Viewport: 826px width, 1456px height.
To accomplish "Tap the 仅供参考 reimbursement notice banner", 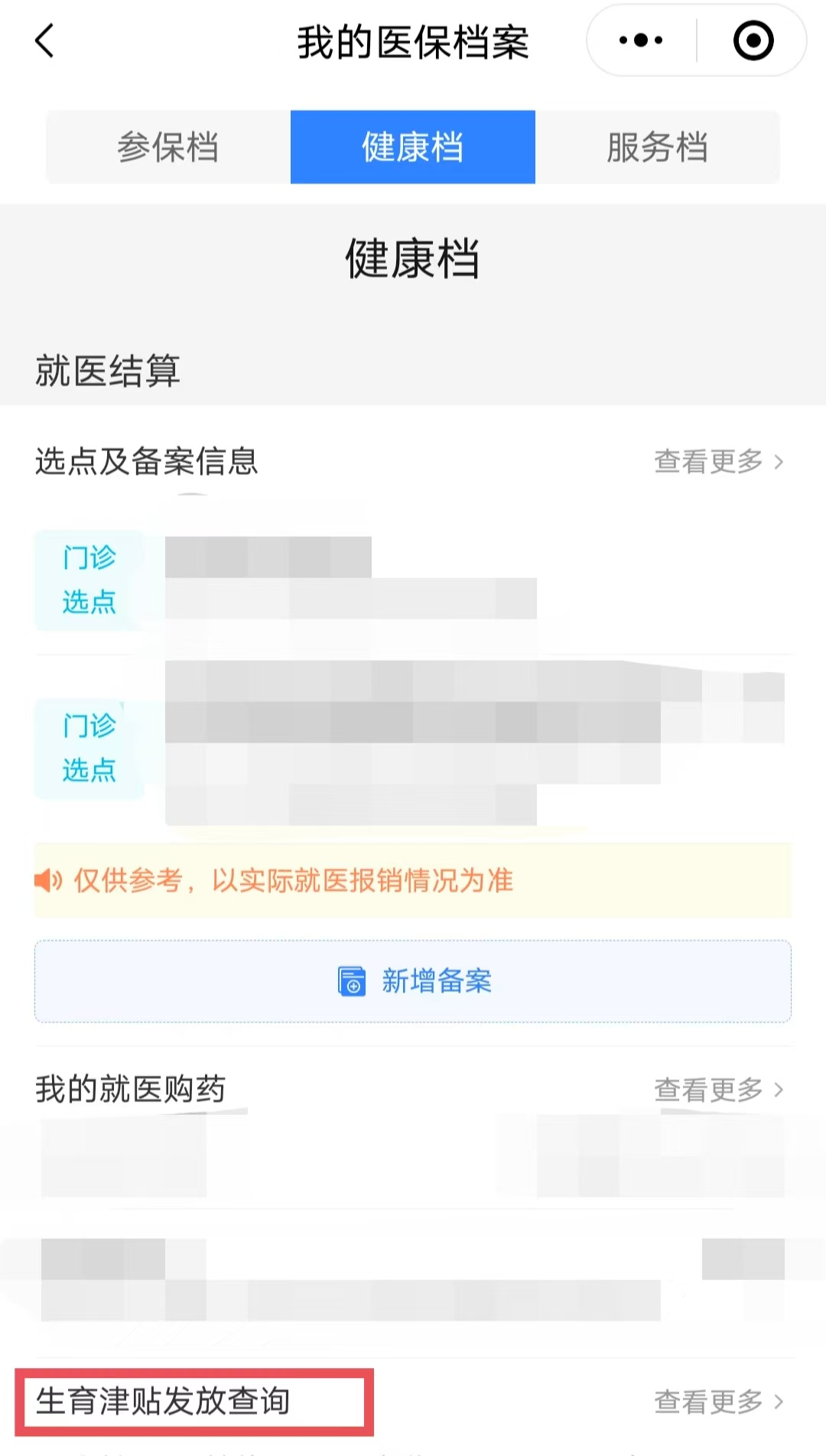I will point(413,880).
